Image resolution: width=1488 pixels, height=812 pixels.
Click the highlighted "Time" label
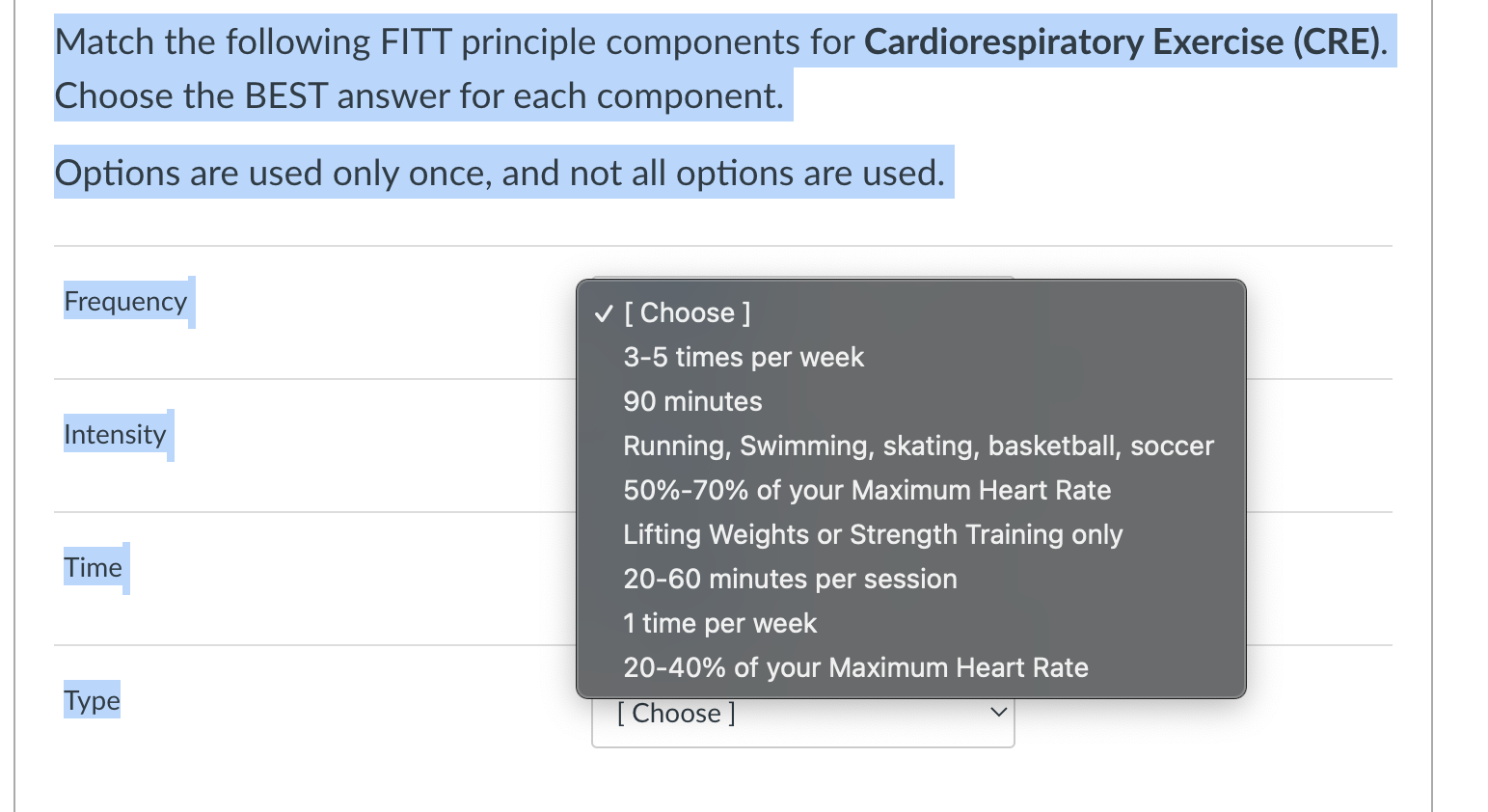93,567
